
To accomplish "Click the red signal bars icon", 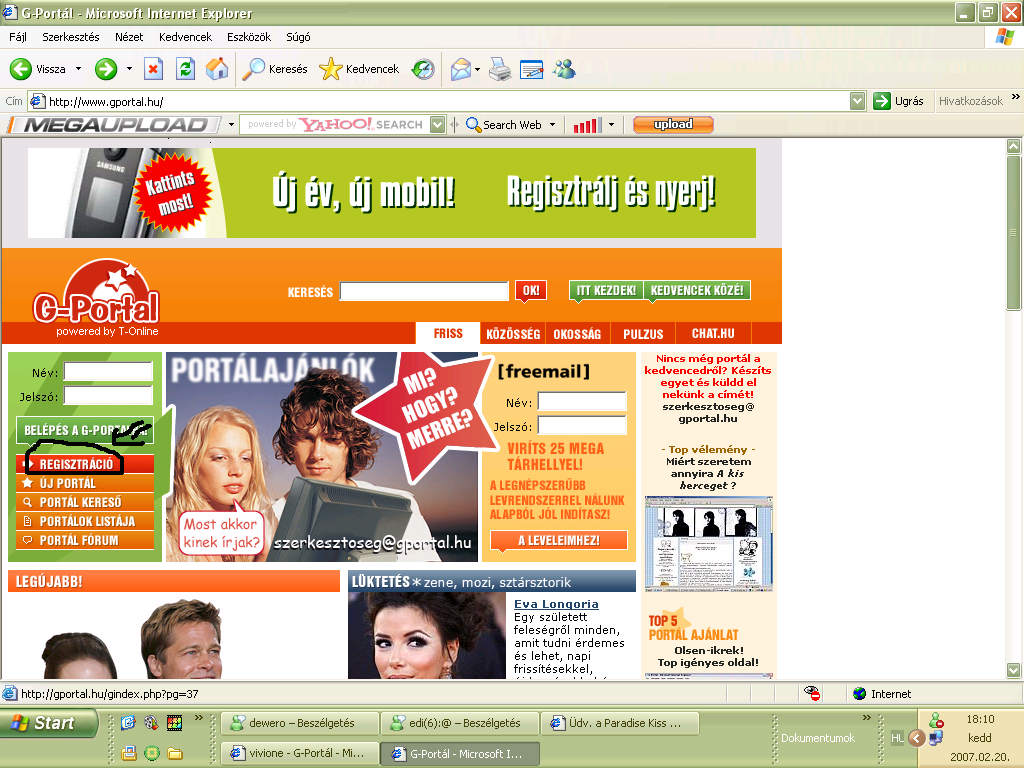I will (587, 125).
